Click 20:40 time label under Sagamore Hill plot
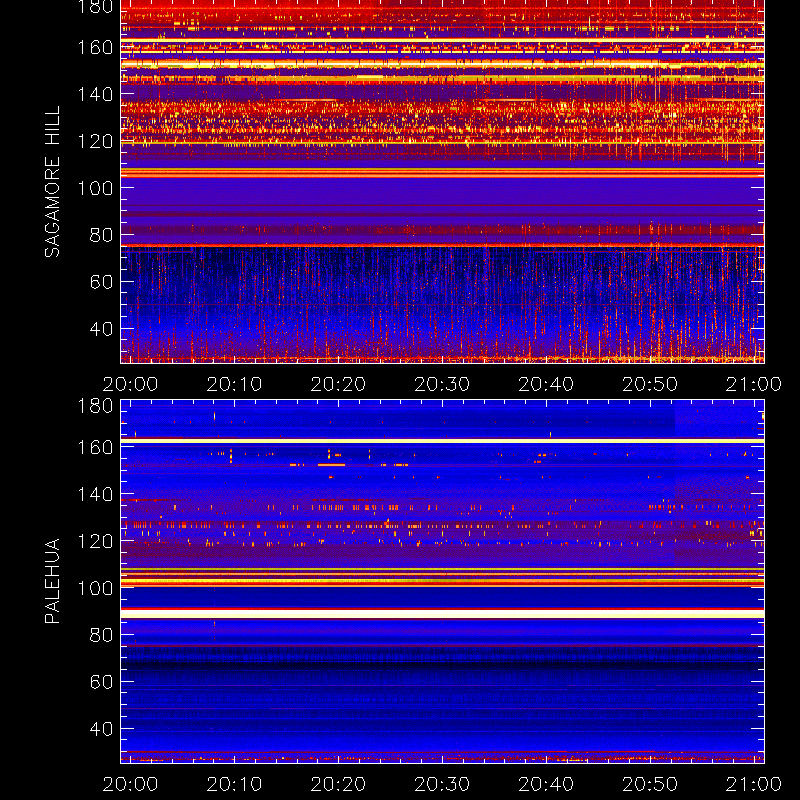The image size is (800, 800). (546, 384)
